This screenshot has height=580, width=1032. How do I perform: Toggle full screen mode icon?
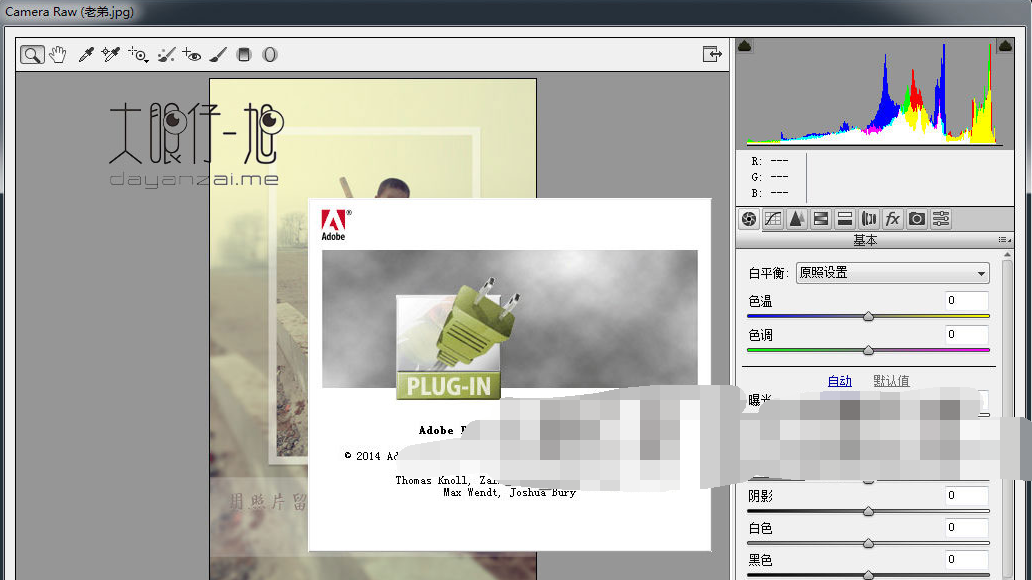[712, 54]
